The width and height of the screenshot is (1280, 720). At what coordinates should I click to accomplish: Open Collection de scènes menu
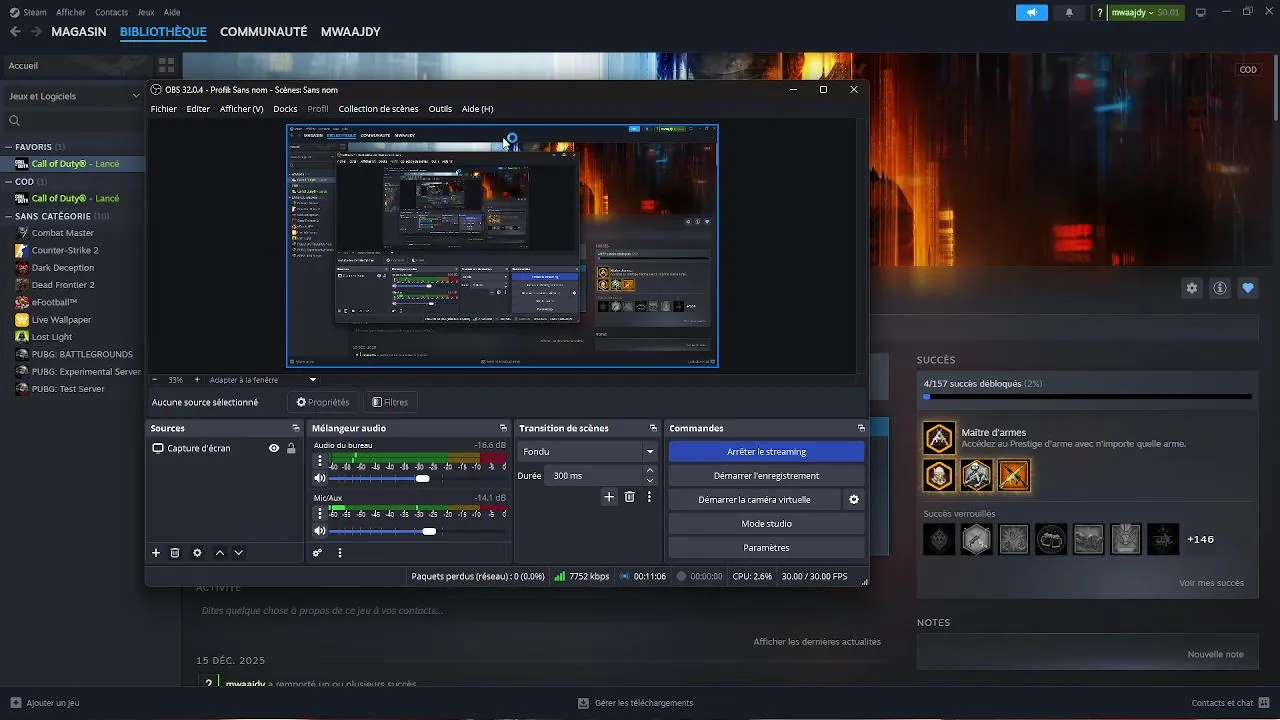[x=378, y=109]
